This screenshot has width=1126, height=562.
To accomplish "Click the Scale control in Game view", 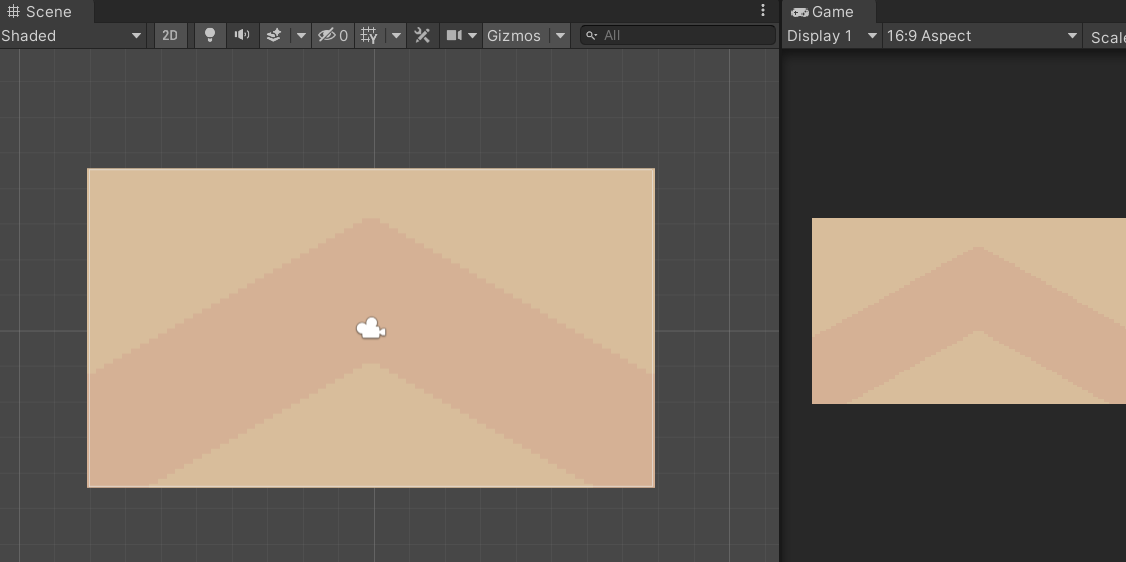I will (x=1106, y=37).
